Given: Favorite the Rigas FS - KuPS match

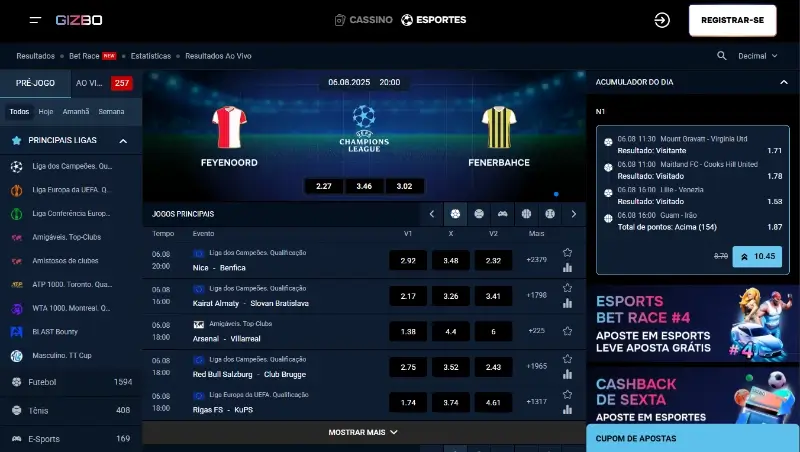Looking at the screenshot, I should click(x=567, y=394).
